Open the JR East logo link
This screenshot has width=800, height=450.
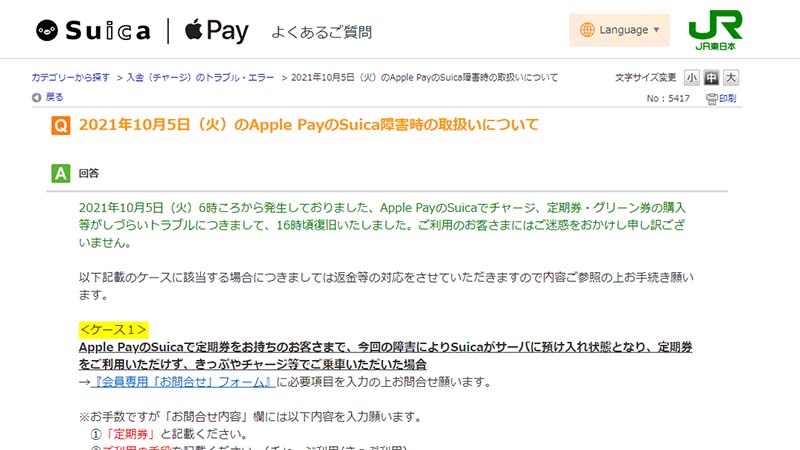coord(715,30)
